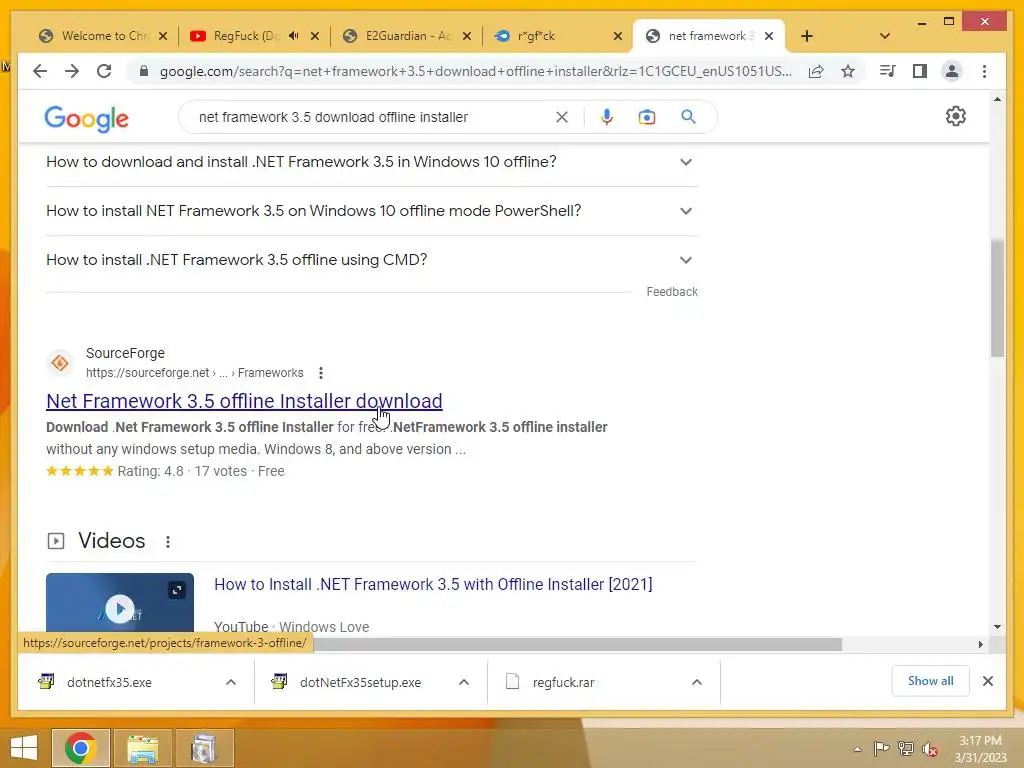1024x768 pixels.
Task: Open more options for SourceForge result
Action: 321,373
